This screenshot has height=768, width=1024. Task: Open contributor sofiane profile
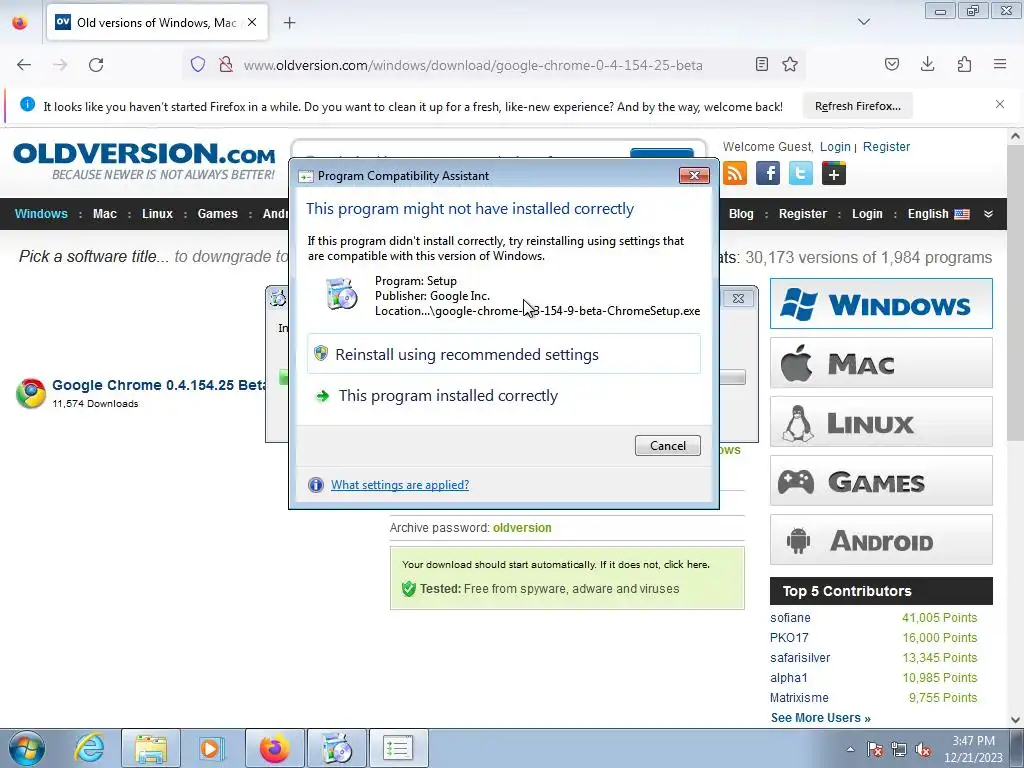pos(790,618)
